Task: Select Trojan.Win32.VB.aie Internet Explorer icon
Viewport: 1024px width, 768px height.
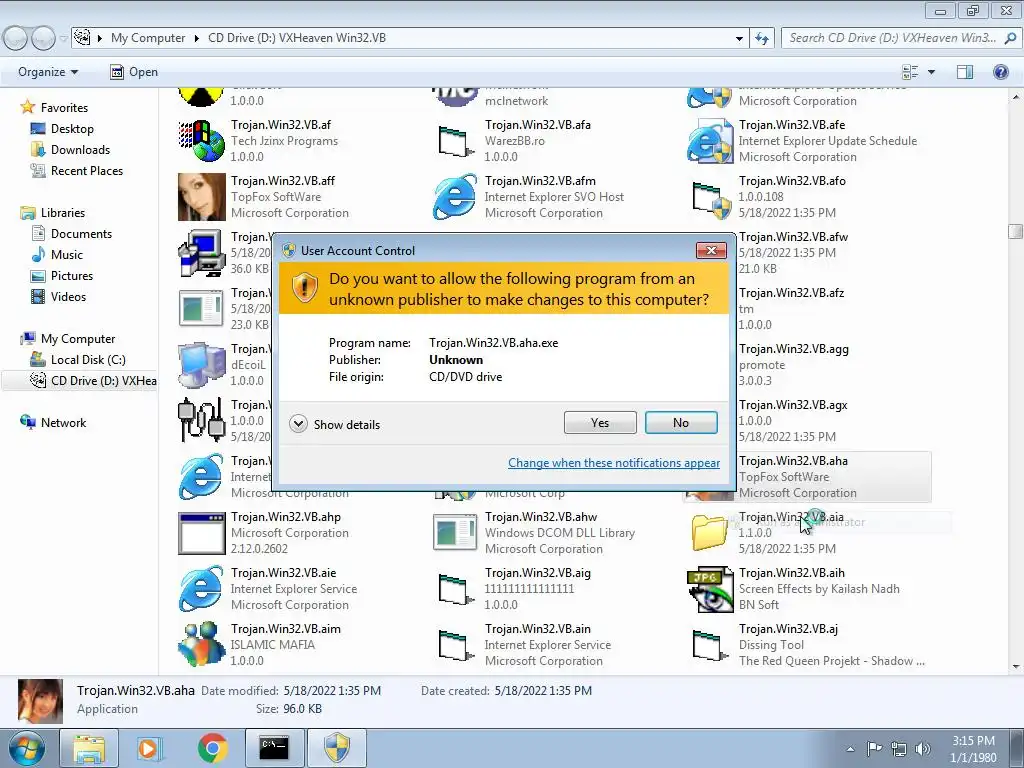Action: coord(201,588)
